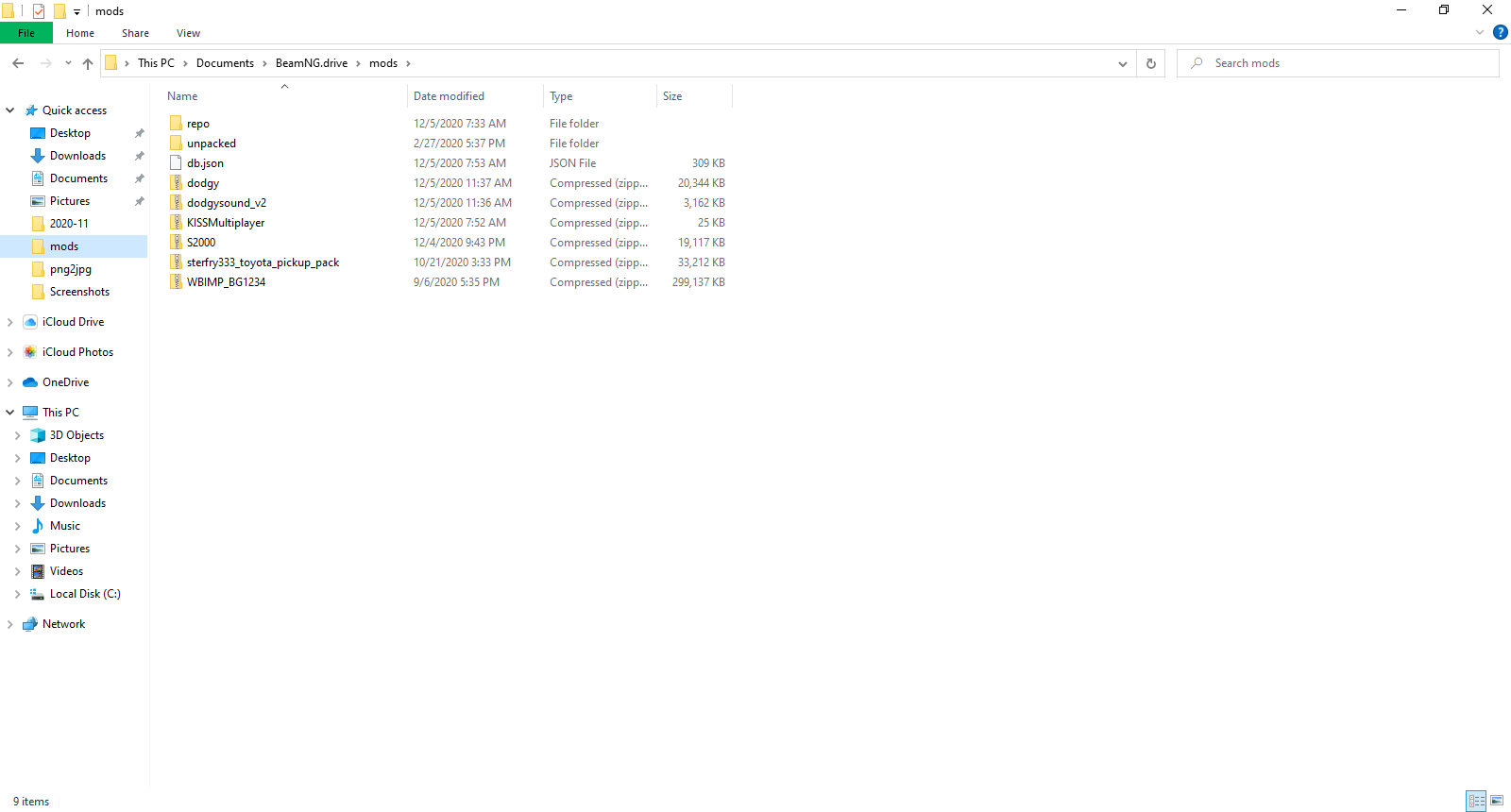This screenshot has width=1511, height=812.
Task: Switch to Details view layout icon
Action: 1477,801
